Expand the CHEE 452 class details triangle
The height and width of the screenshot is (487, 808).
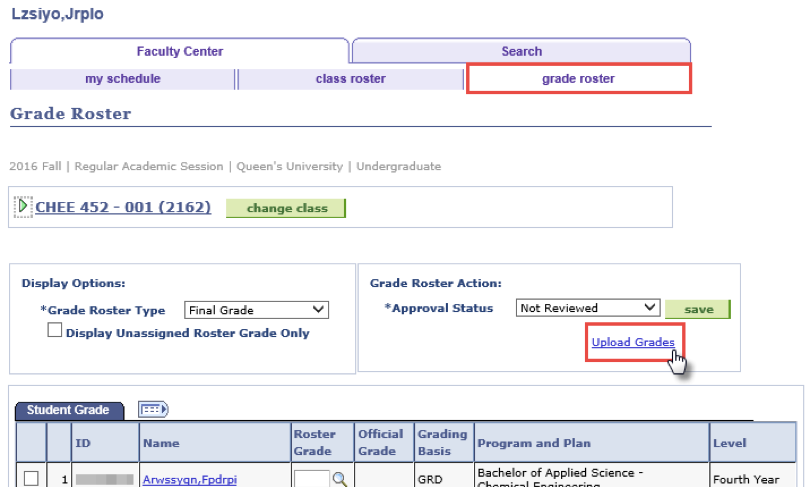[x=23, y=208]
